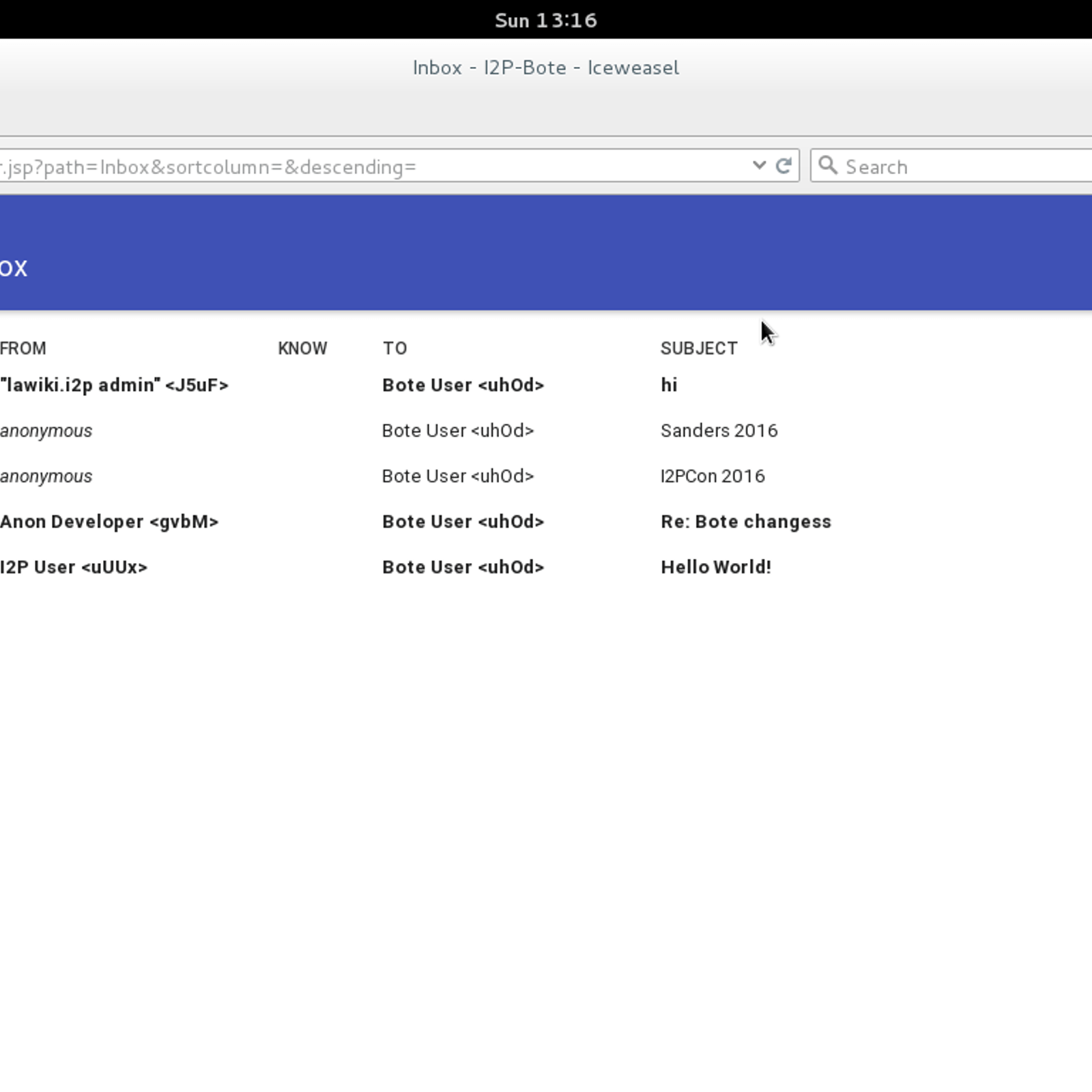Click anonymous sender in I2PCon 2016 row
The image size is (1092, 1092).
click(46, 476)
